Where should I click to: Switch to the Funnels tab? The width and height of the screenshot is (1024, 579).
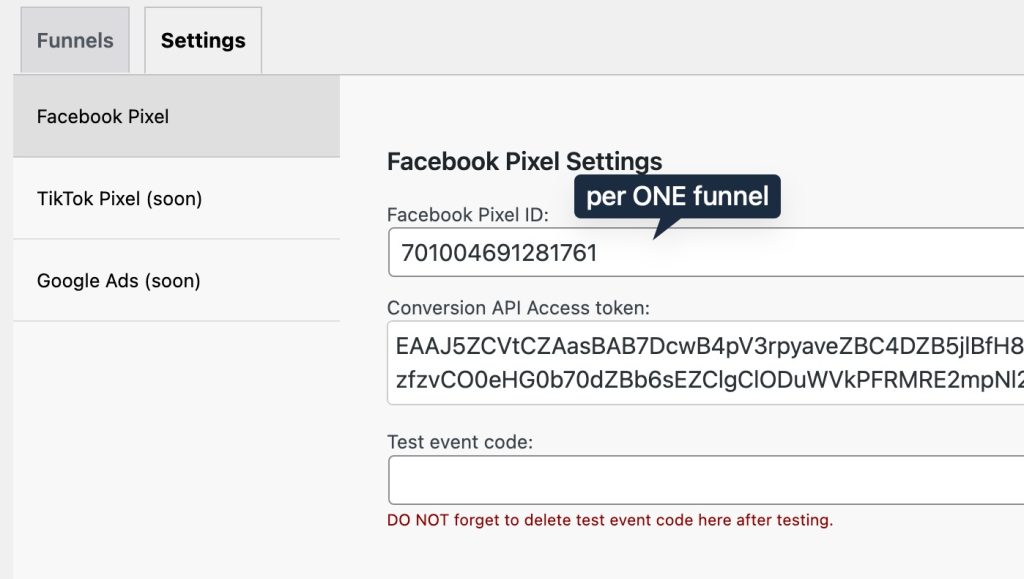click(x=75, y=41)
